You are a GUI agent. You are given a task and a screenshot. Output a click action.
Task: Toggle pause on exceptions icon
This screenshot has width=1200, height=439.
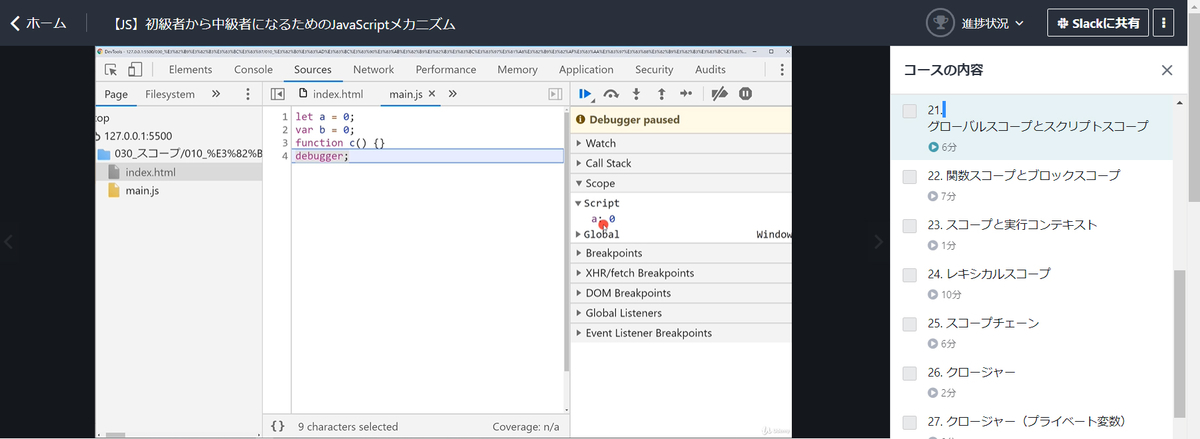tap(745, 94)
